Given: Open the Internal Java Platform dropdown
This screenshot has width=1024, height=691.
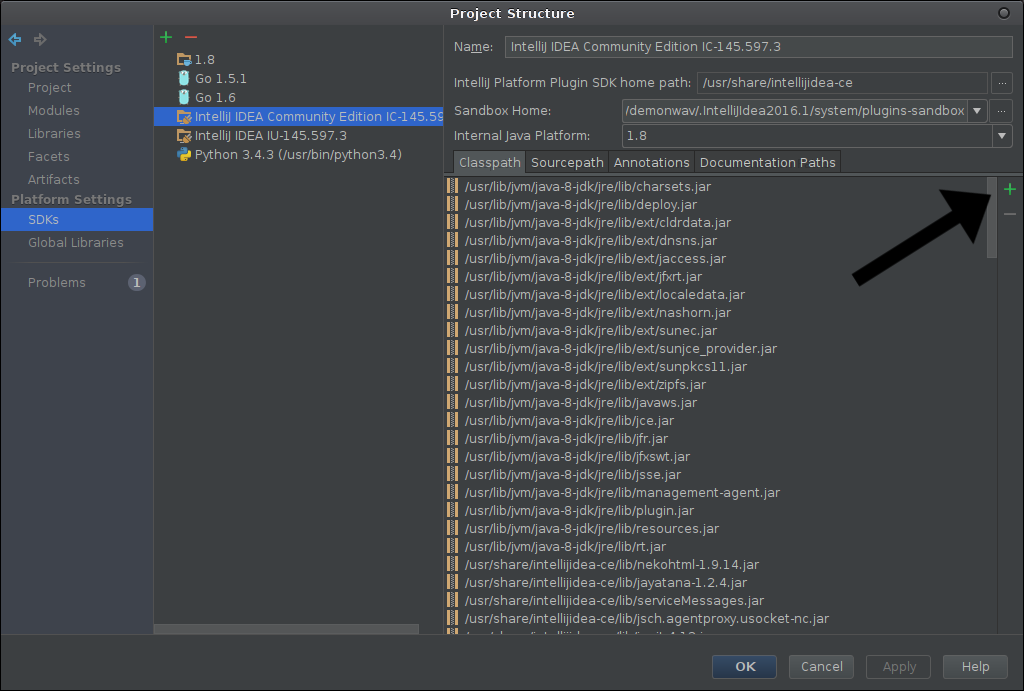Looking at the screenshot, I should [1002, 136].
